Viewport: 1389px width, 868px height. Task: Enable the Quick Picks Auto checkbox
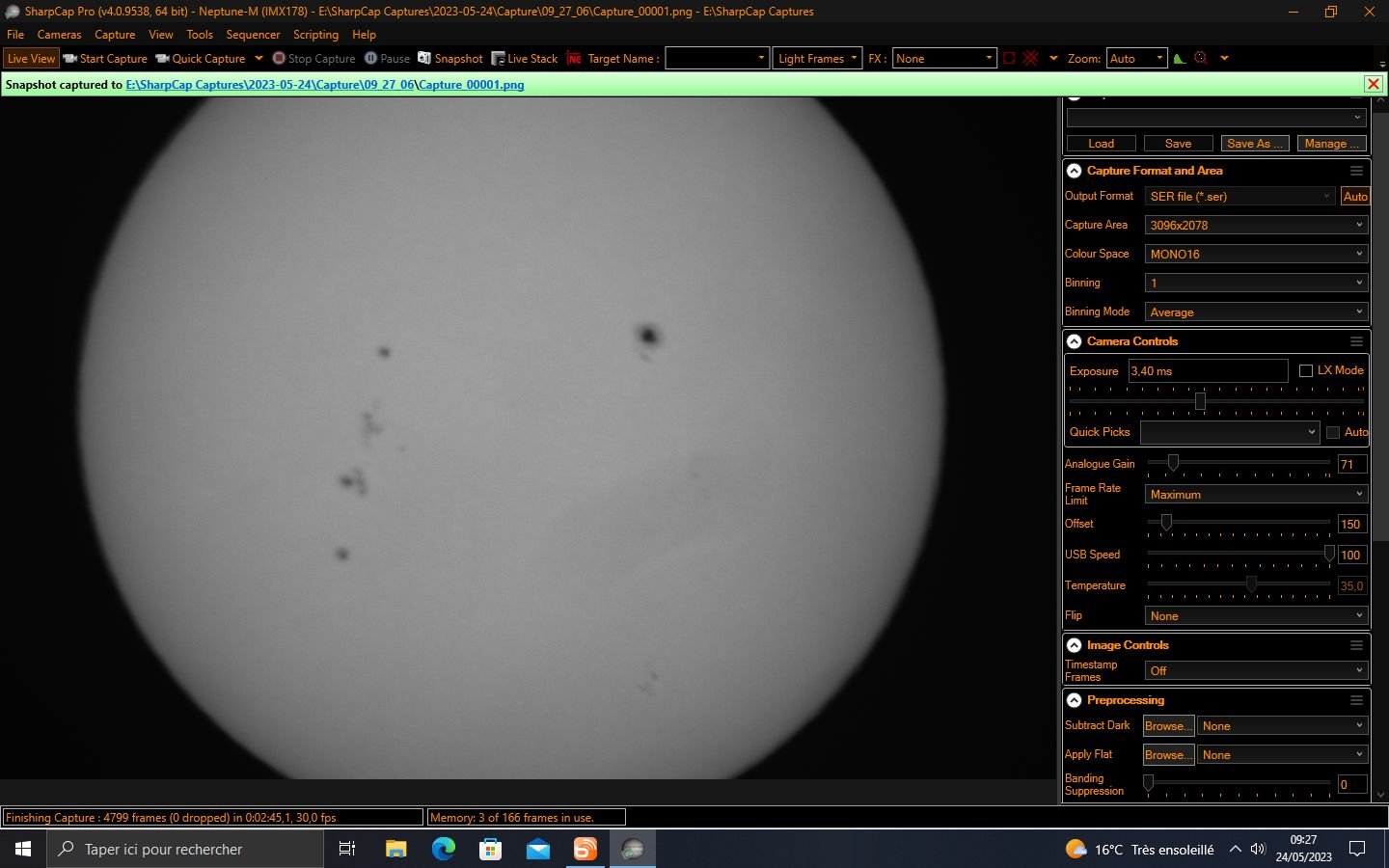click(x=1333, y=432)
